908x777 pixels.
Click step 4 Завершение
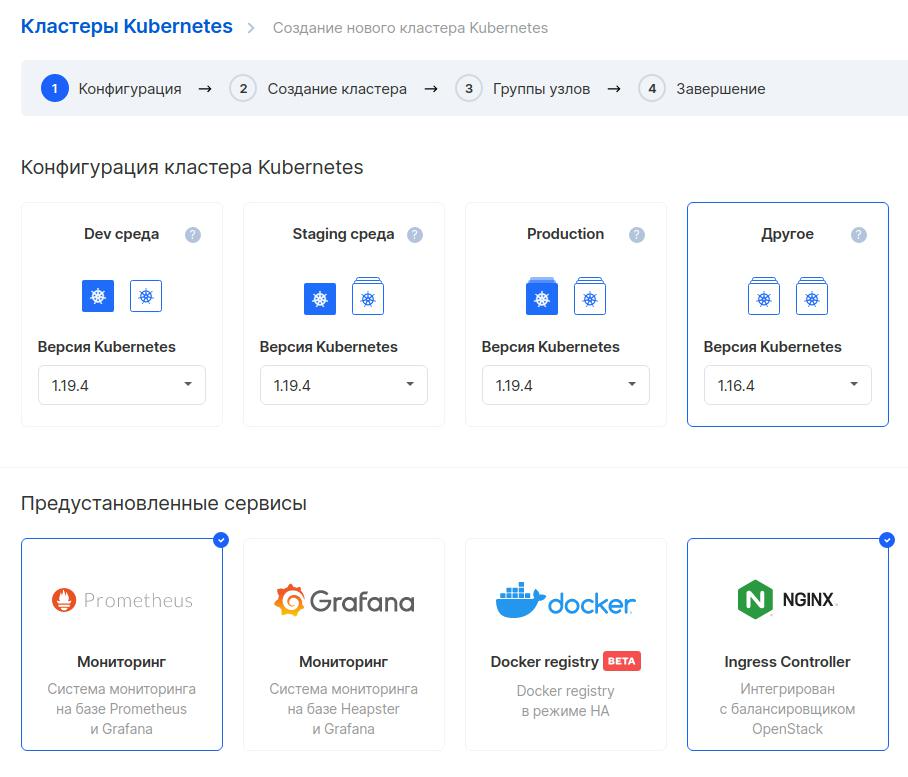(702, 89)
